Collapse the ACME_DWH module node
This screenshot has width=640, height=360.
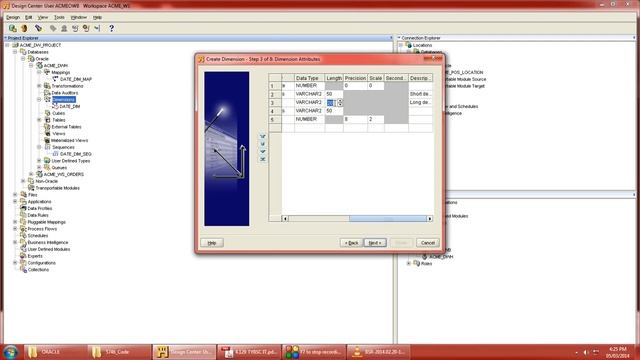(x=31, y=65)
